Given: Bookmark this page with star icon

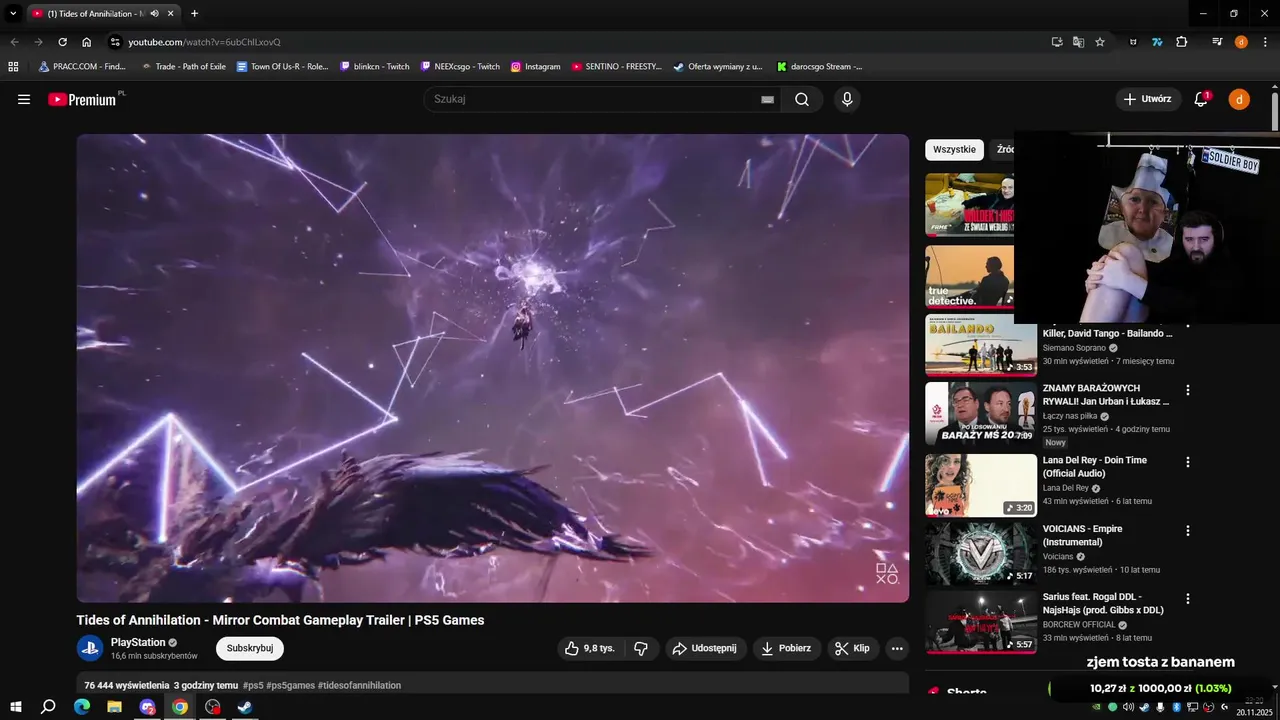Looking at the screenshot, I should tap(1100, 42).
